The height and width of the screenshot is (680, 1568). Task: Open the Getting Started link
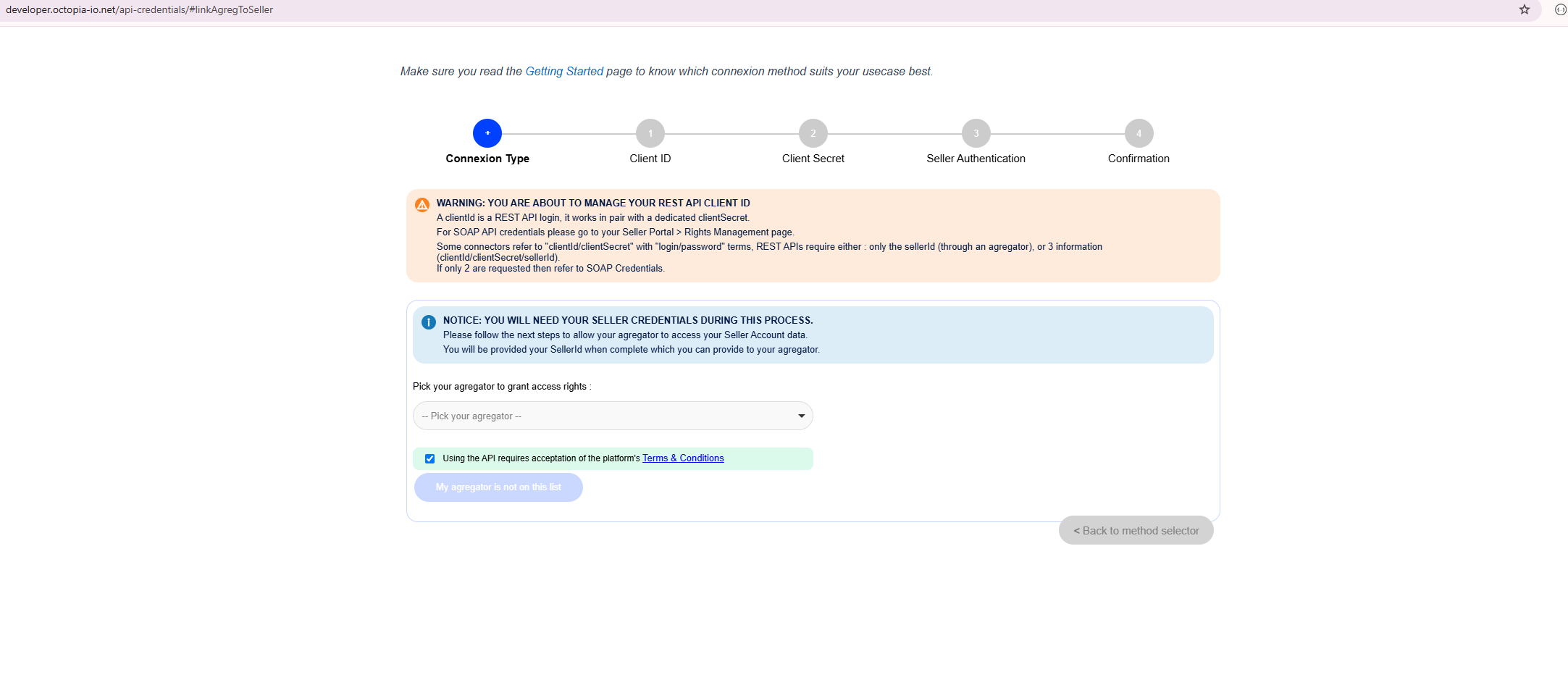click(564, 71)
